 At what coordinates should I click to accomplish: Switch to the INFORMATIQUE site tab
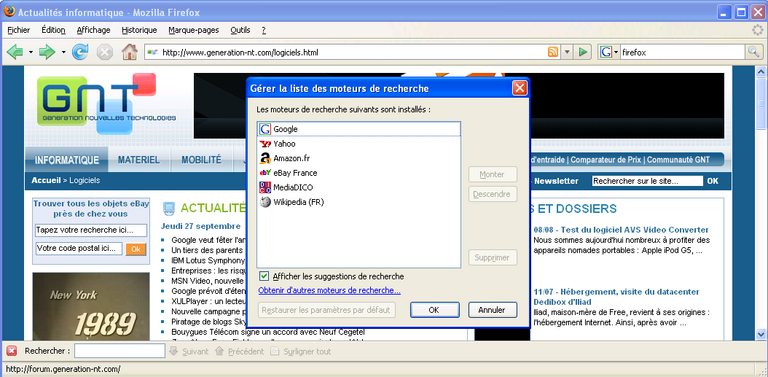click(67, 160)
